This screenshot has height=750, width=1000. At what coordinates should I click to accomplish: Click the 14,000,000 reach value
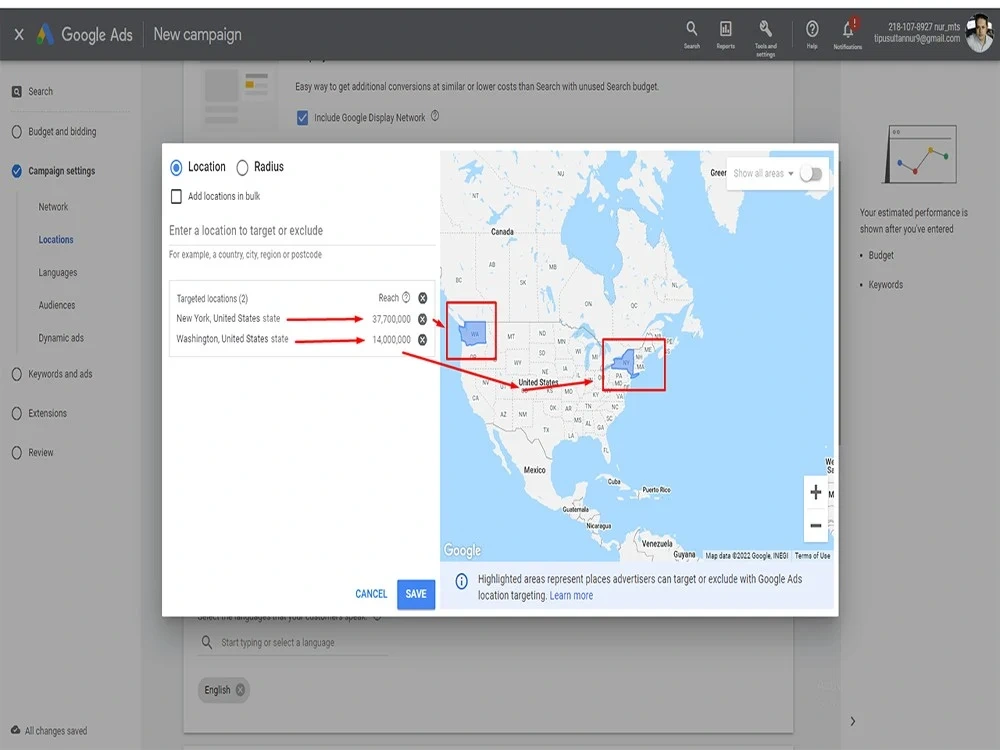[391, 340]
